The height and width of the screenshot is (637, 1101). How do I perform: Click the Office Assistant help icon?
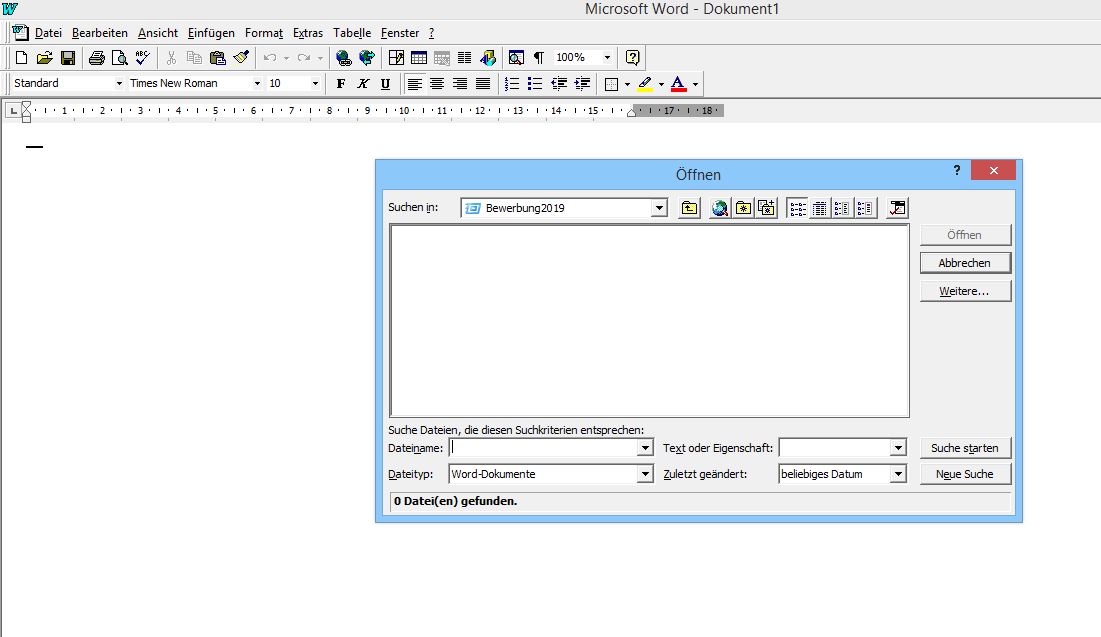(633, 58)
